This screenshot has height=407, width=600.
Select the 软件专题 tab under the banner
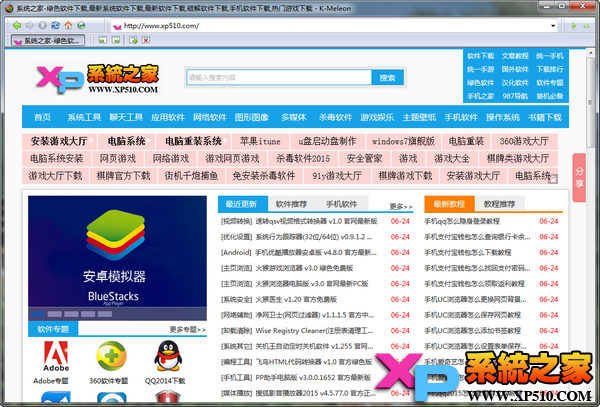click(x=53, y=329)
